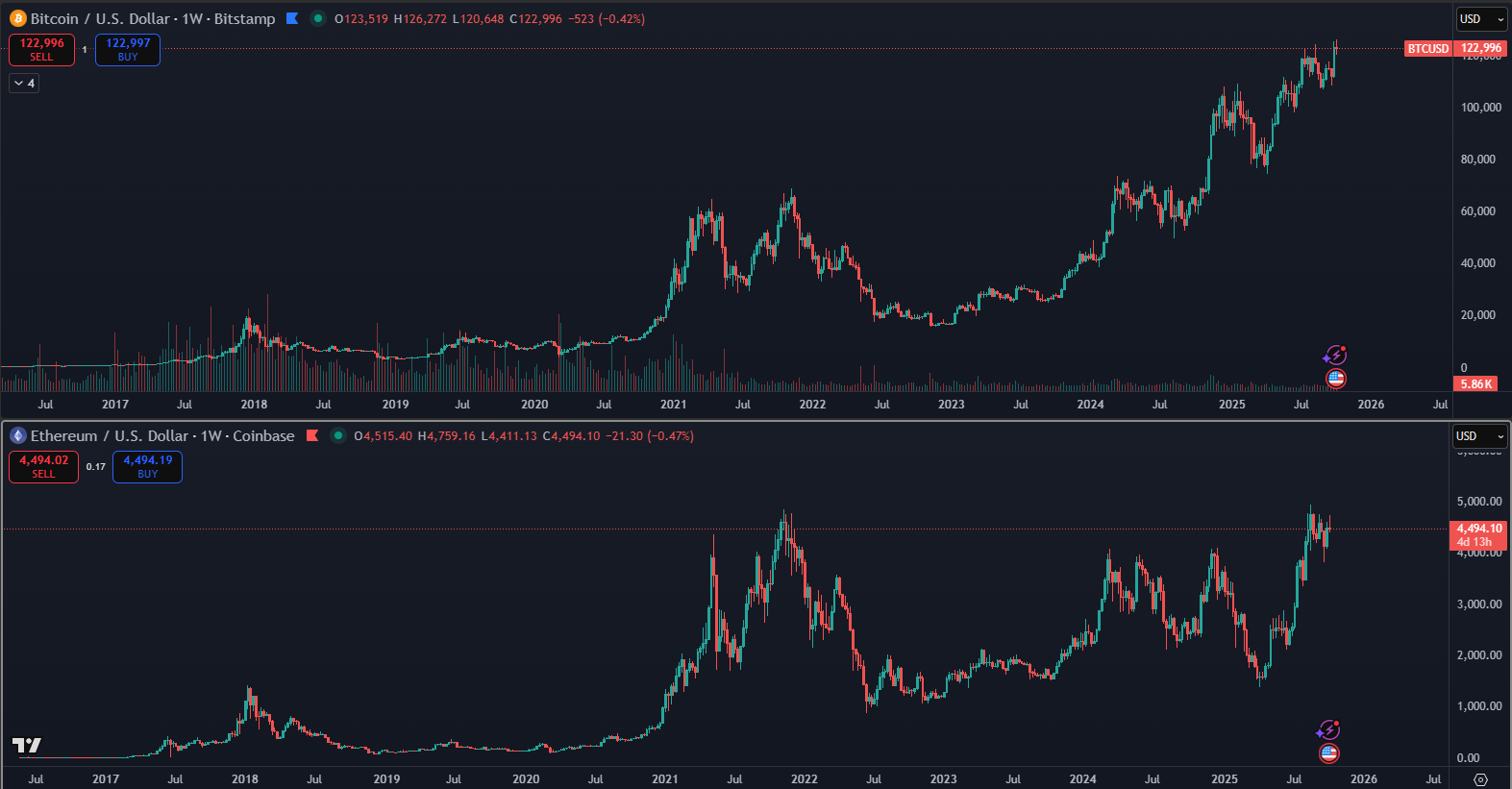
Task: Open chart settings hexagon icon at bottom right
Action: [x=1480, y=779]
